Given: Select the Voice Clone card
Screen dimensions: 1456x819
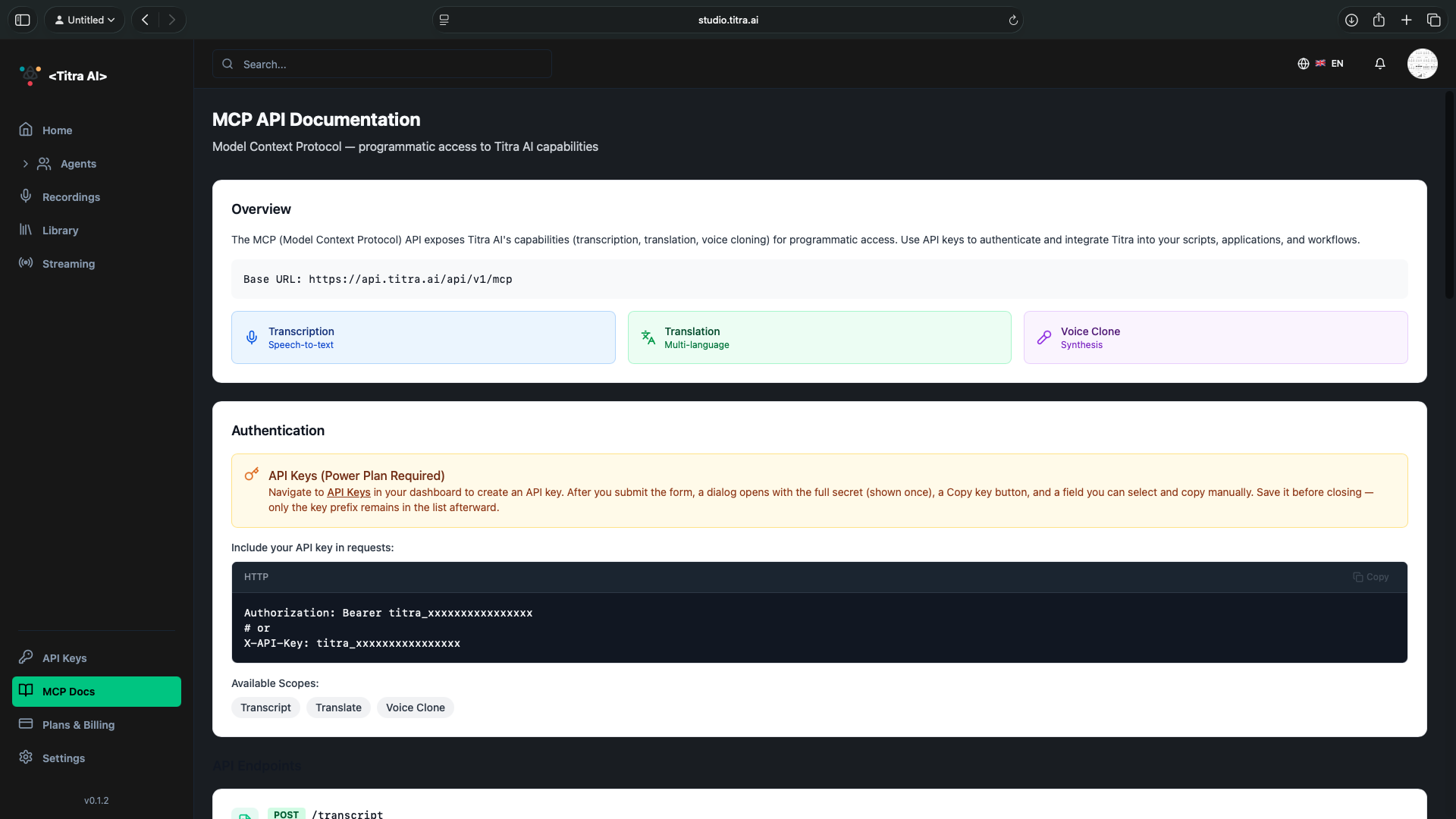Looking at the screenshot, I should [x=1216, y=337].
